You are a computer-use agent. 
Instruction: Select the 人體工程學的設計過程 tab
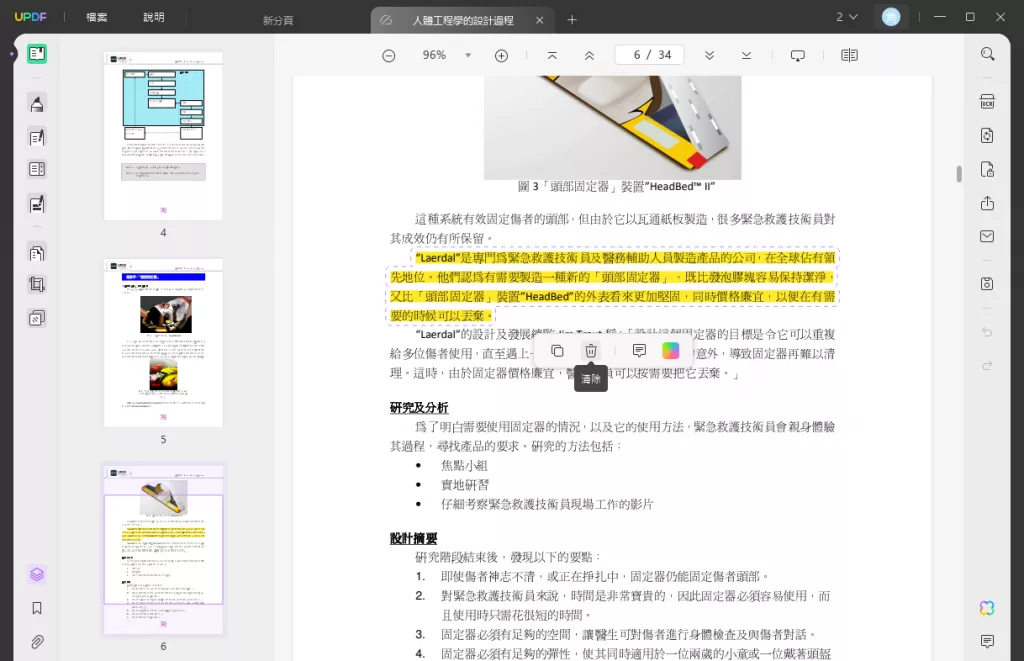tap(463, 20)
